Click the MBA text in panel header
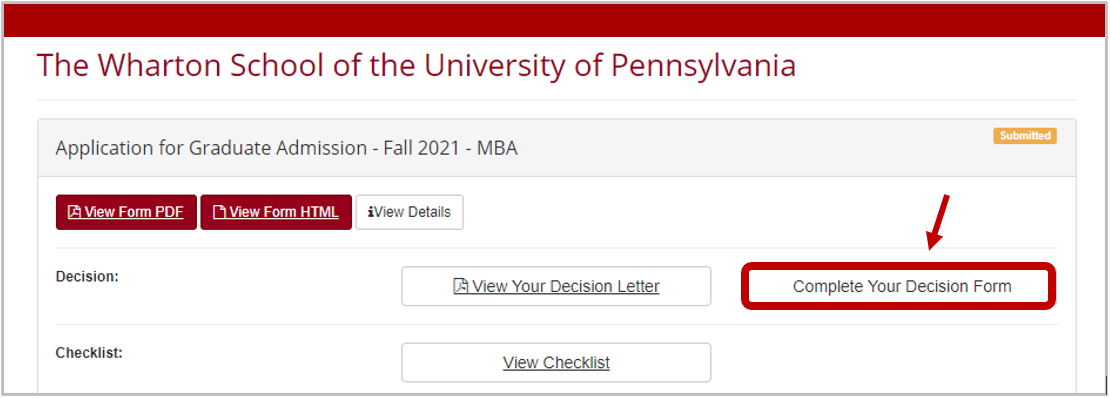 click(497, 149)
